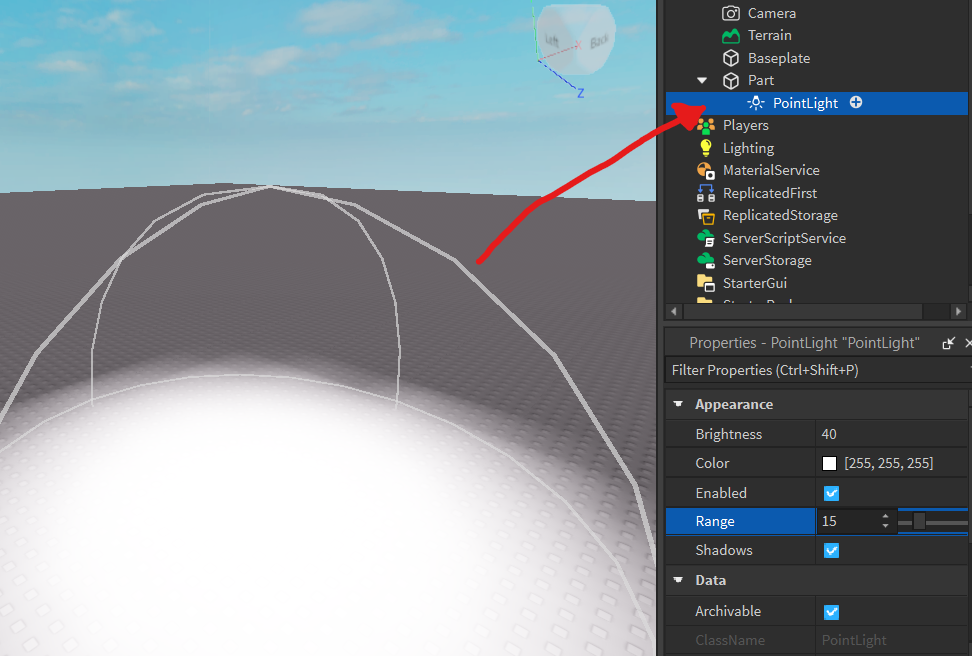This screenshot has height=656, width=972.
Task: Select the PointLight tree item
Action: click(816, 103)
